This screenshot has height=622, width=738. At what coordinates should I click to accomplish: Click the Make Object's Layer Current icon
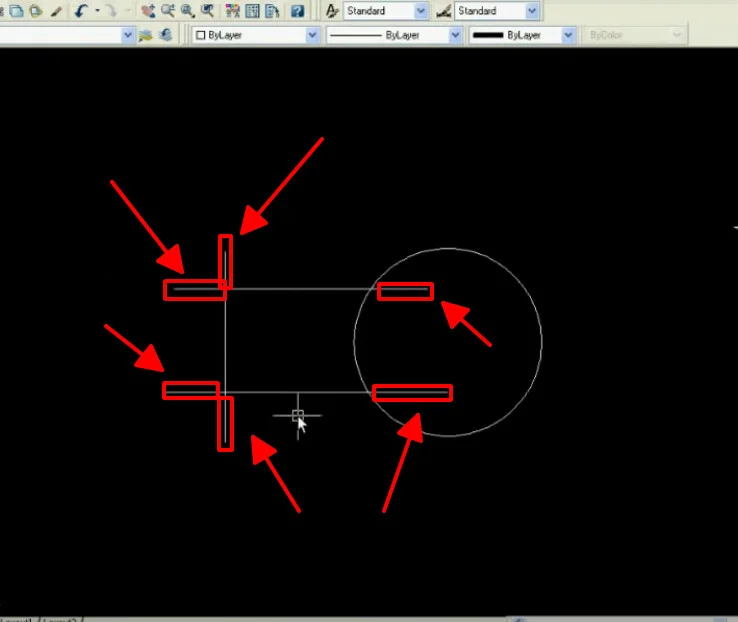coord(146,35)
